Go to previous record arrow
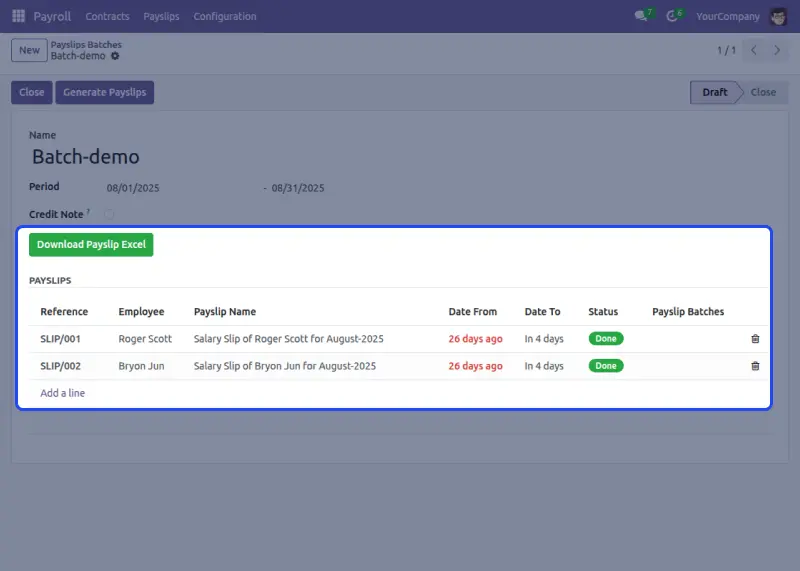The width and height of the screenshot is (800, 571). coord(754,50)
